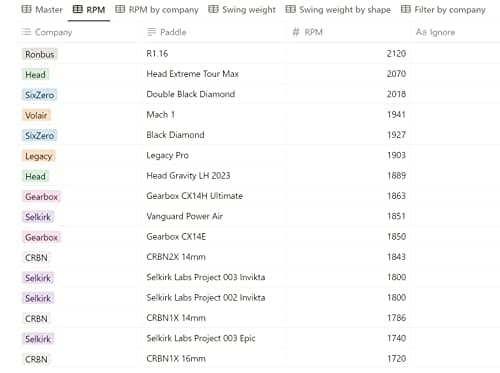The image size is (500, 373).
Task: Open the Company column header menu
Action: [x=79, y=32]
